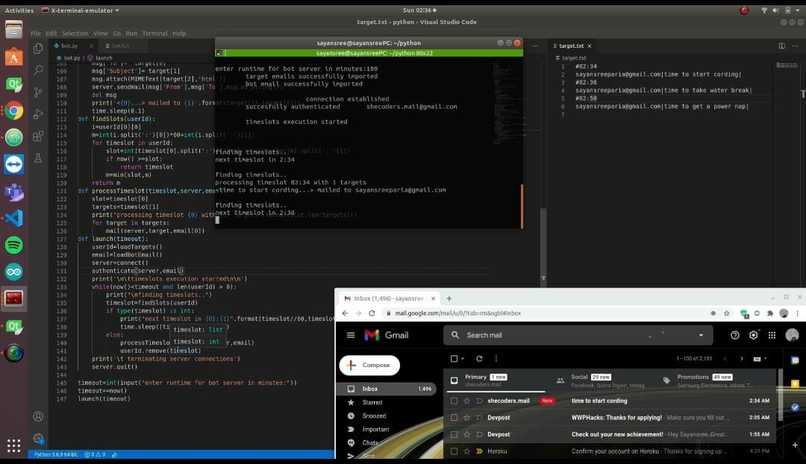Open Visual Studio Code from the dock
The height and width of the screenshot is (464, 806).
pyautogui.click(x=14, y=218)
